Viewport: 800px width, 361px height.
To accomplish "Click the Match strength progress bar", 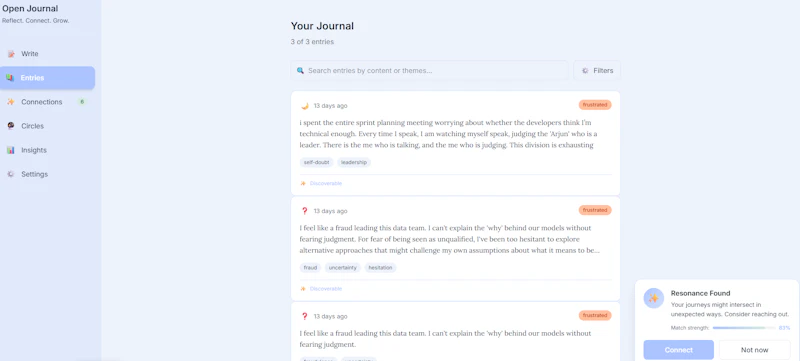I will [743, 328].
